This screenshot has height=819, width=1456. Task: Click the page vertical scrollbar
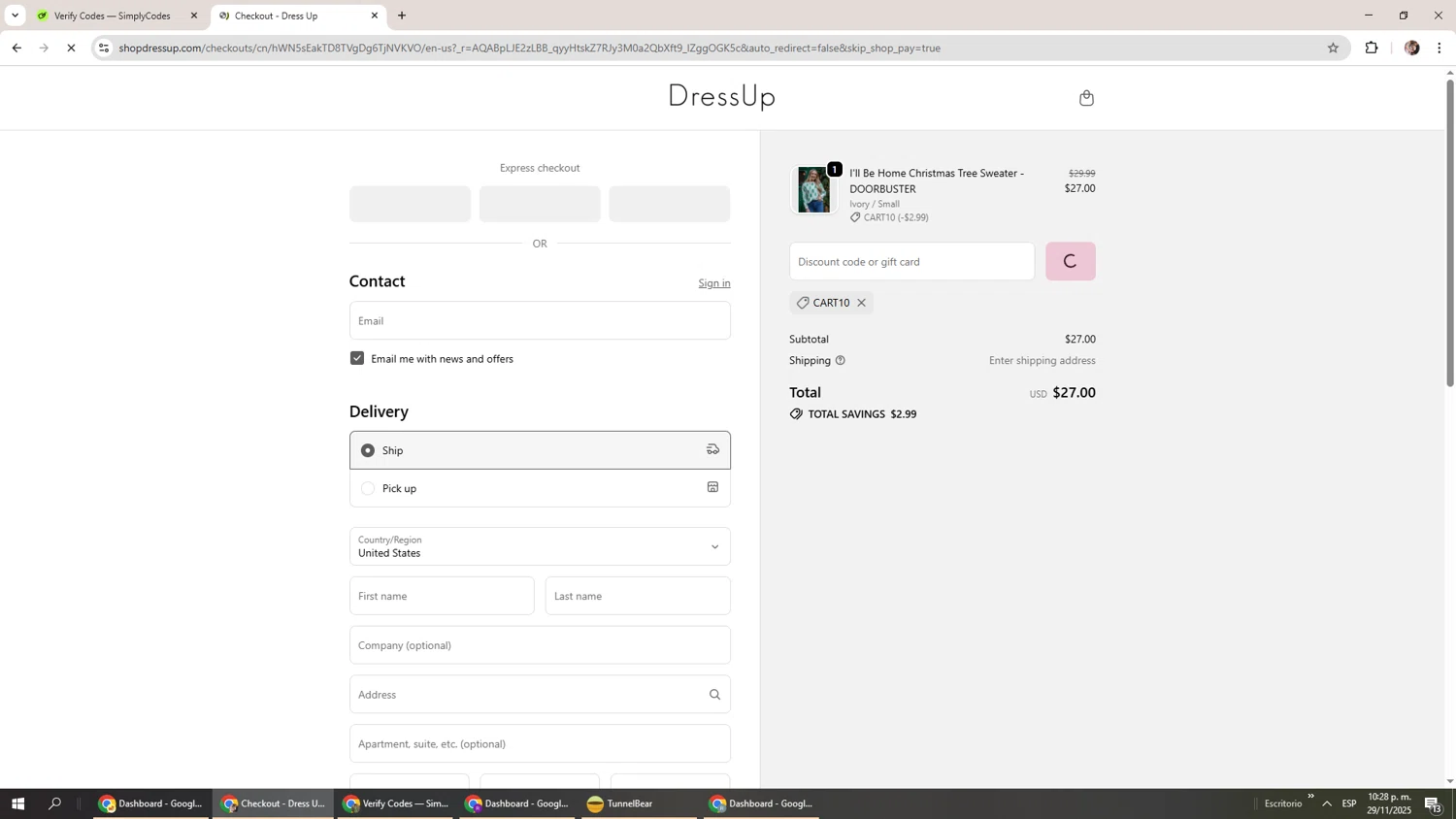(x=1450, y=233)
